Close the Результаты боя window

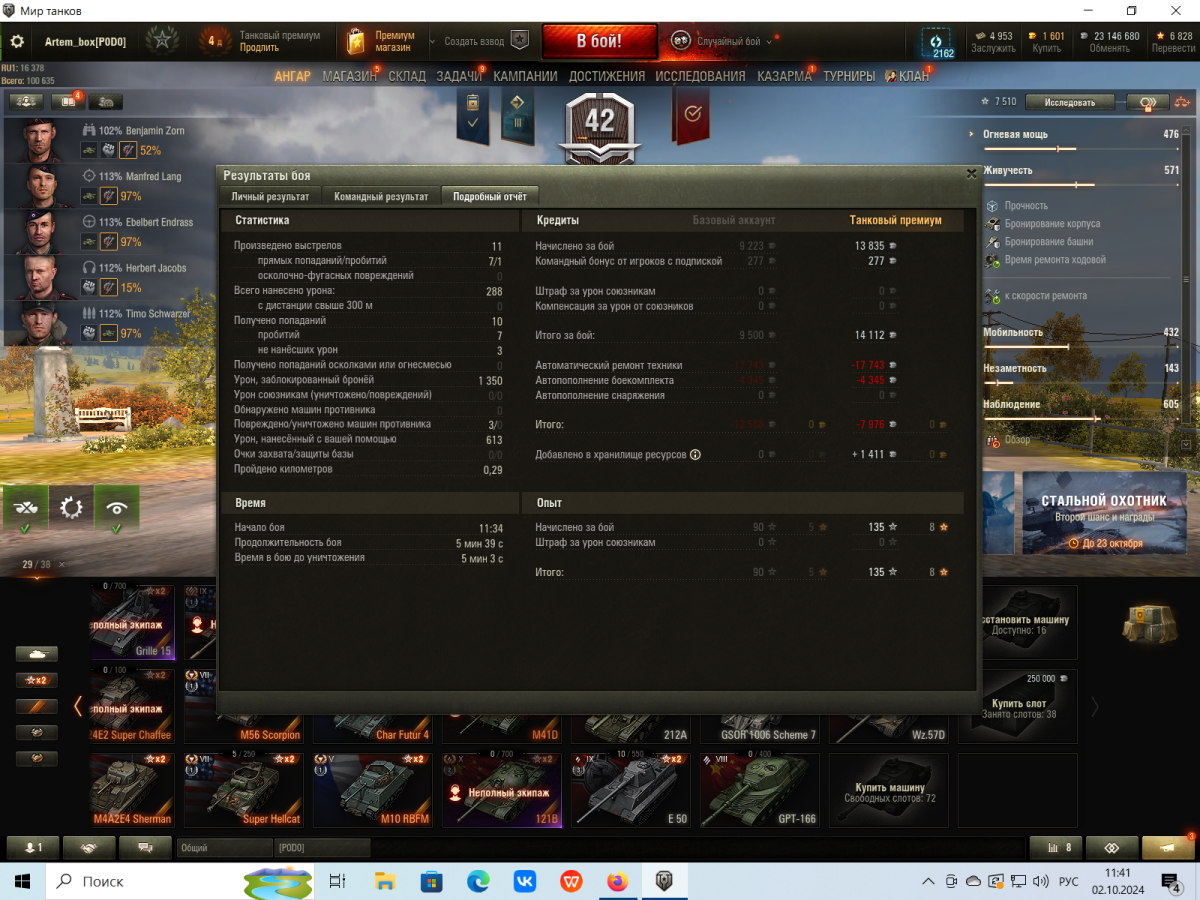coord(971,173)
